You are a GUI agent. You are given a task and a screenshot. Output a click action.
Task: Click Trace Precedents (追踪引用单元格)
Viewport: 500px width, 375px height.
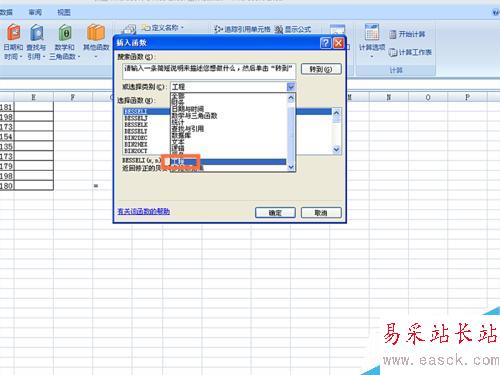[x=242, y=29]
